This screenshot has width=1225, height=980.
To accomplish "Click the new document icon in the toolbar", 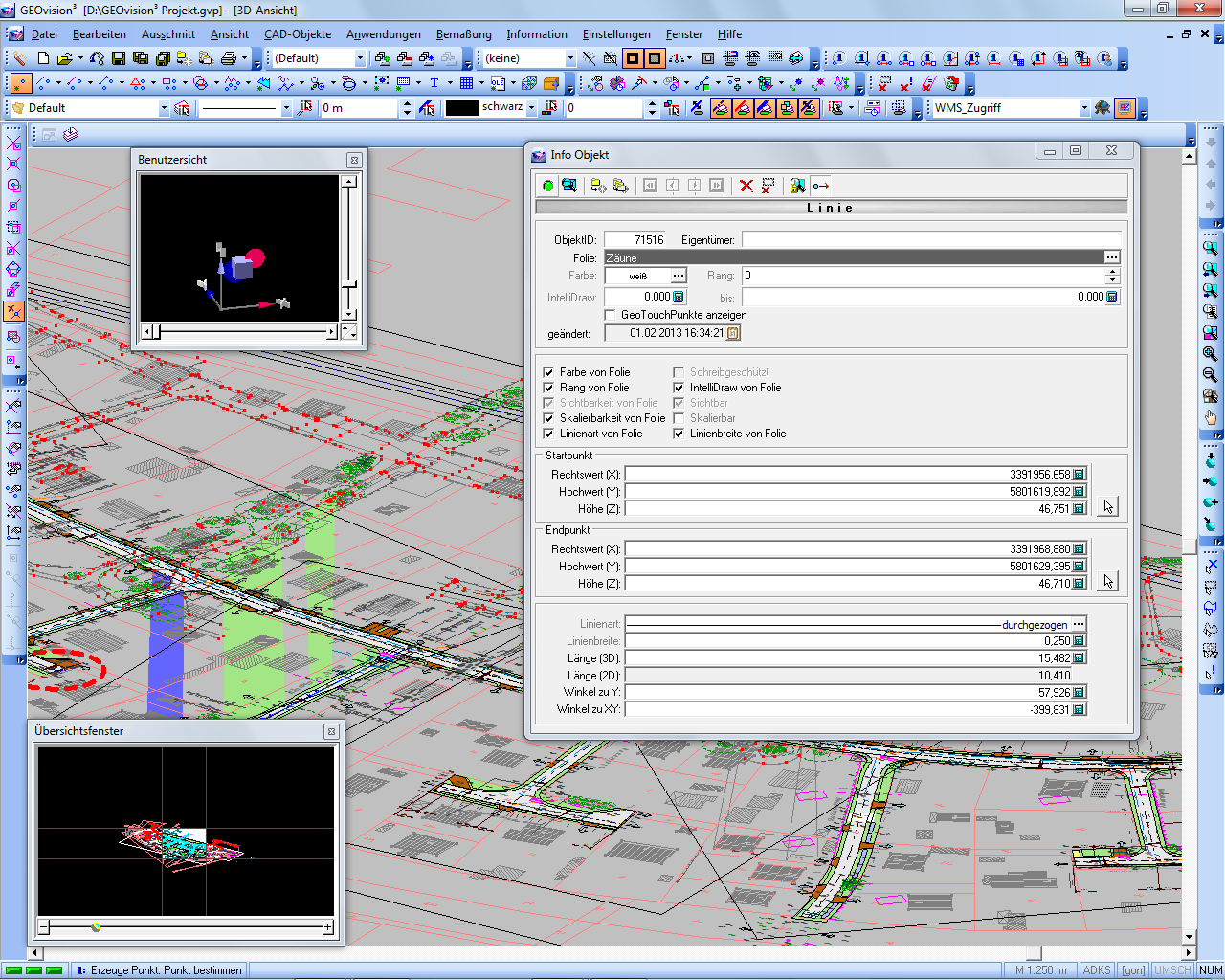I will (42, 58).
